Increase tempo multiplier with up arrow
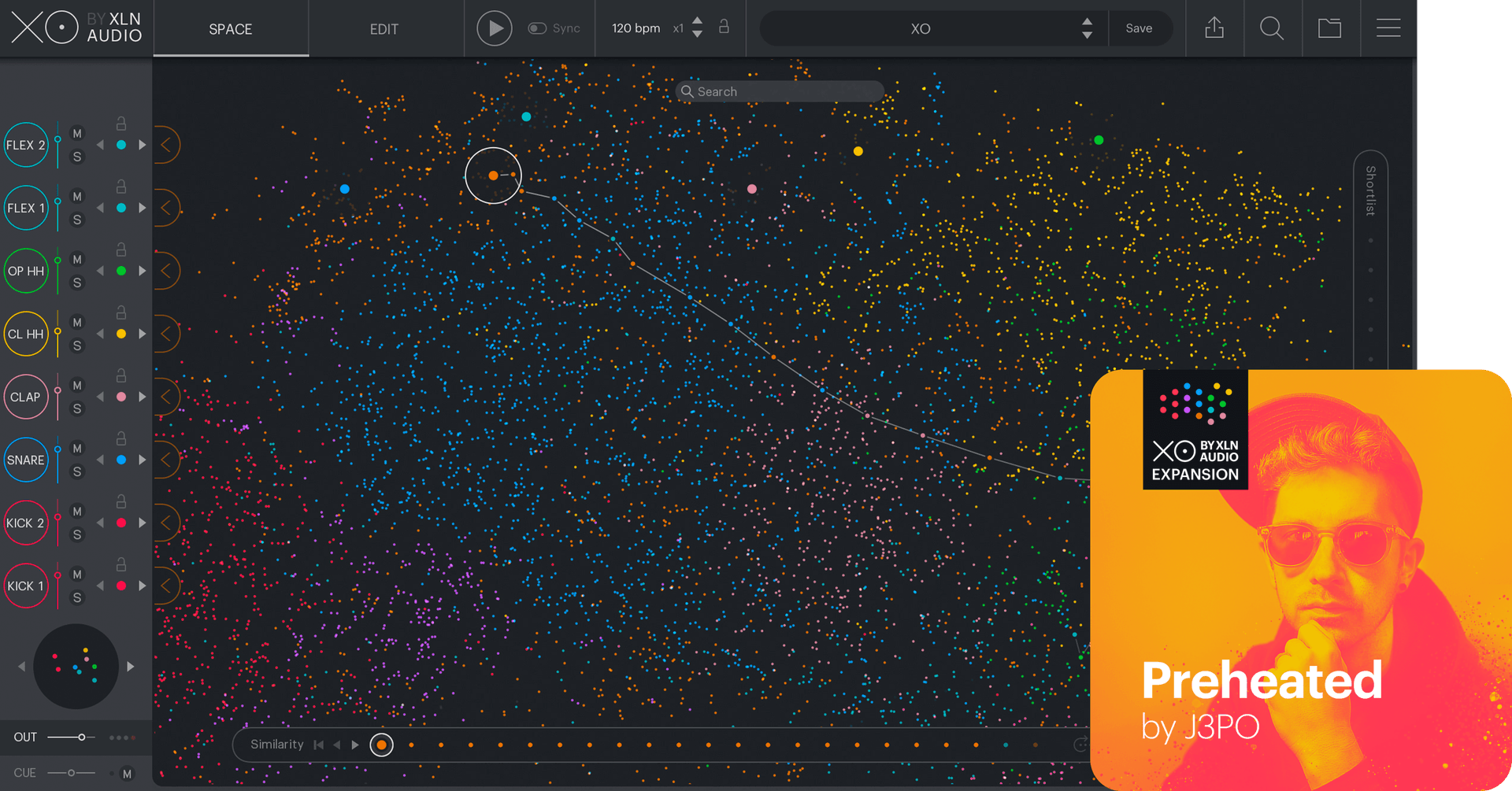 coord(697,20)
